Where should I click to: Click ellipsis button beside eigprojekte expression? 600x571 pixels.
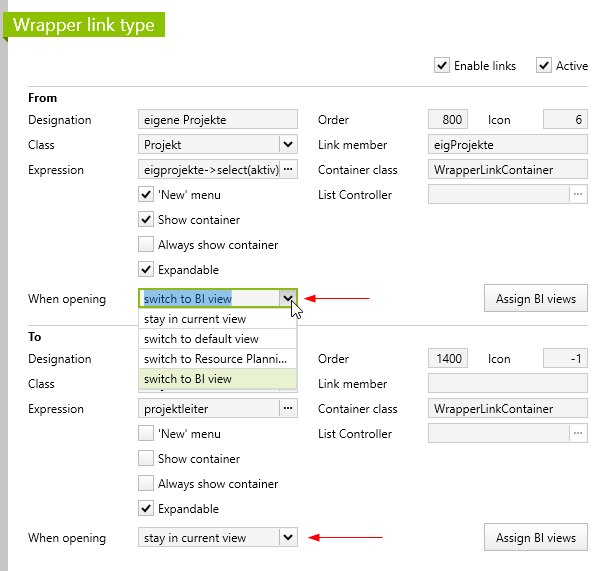click(x=288, y=169)
